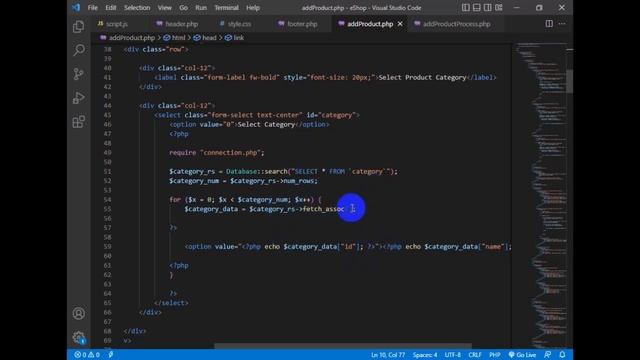
Task: Click "$category_num" on line 52
Action: tap(194, 181)
